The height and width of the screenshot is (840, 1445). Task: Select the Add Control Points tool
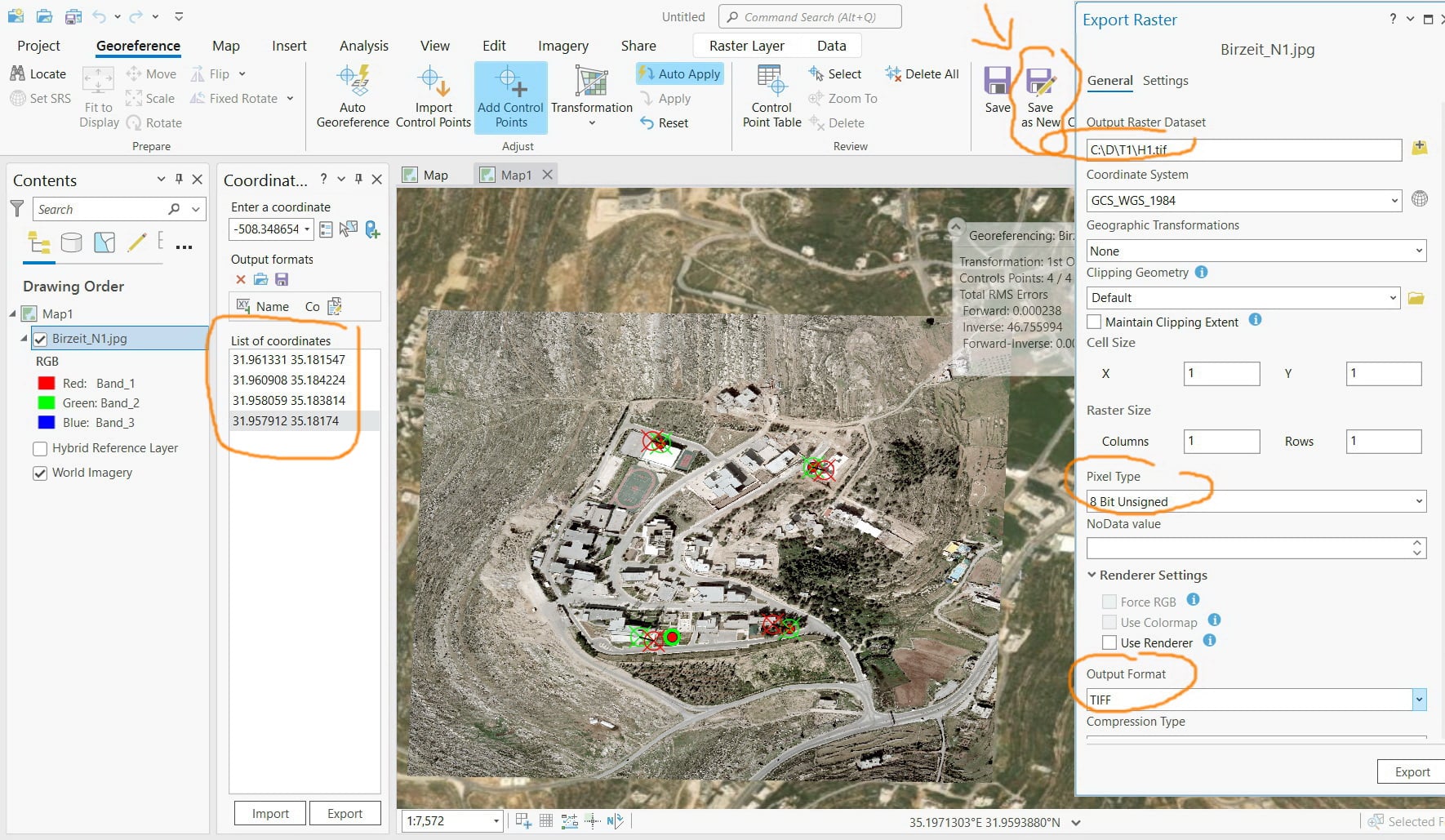[x=510, y=97]
